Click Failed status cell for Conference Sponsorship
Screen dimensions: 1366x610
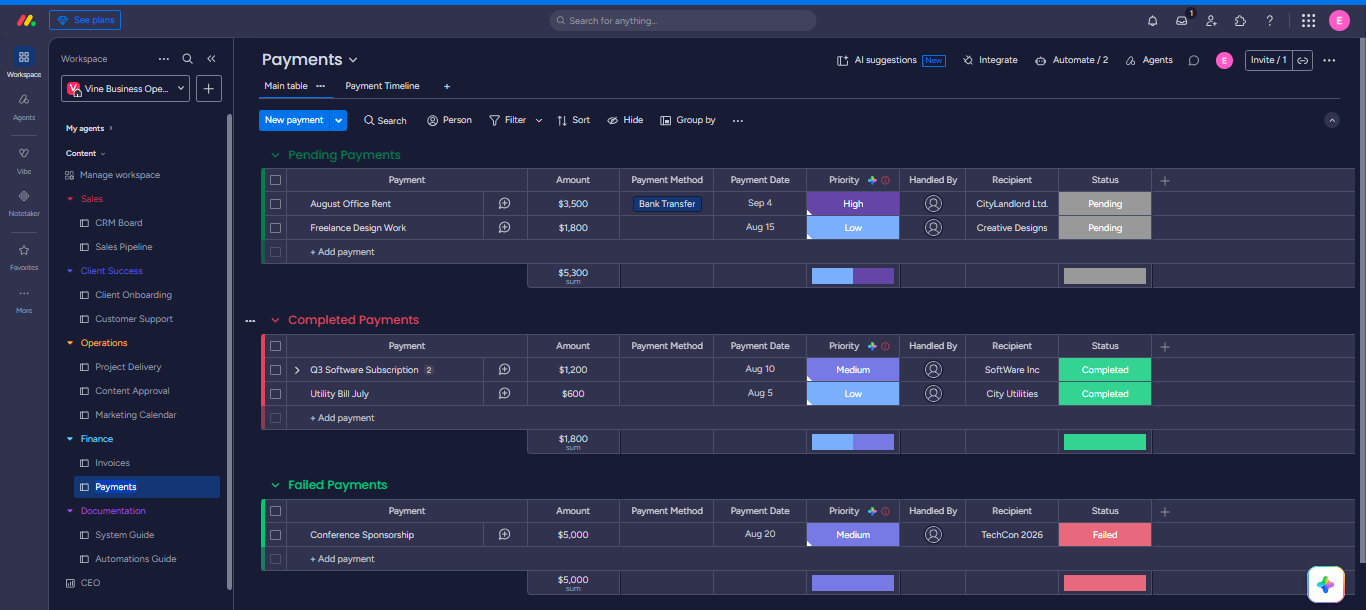pos(1105,535)
